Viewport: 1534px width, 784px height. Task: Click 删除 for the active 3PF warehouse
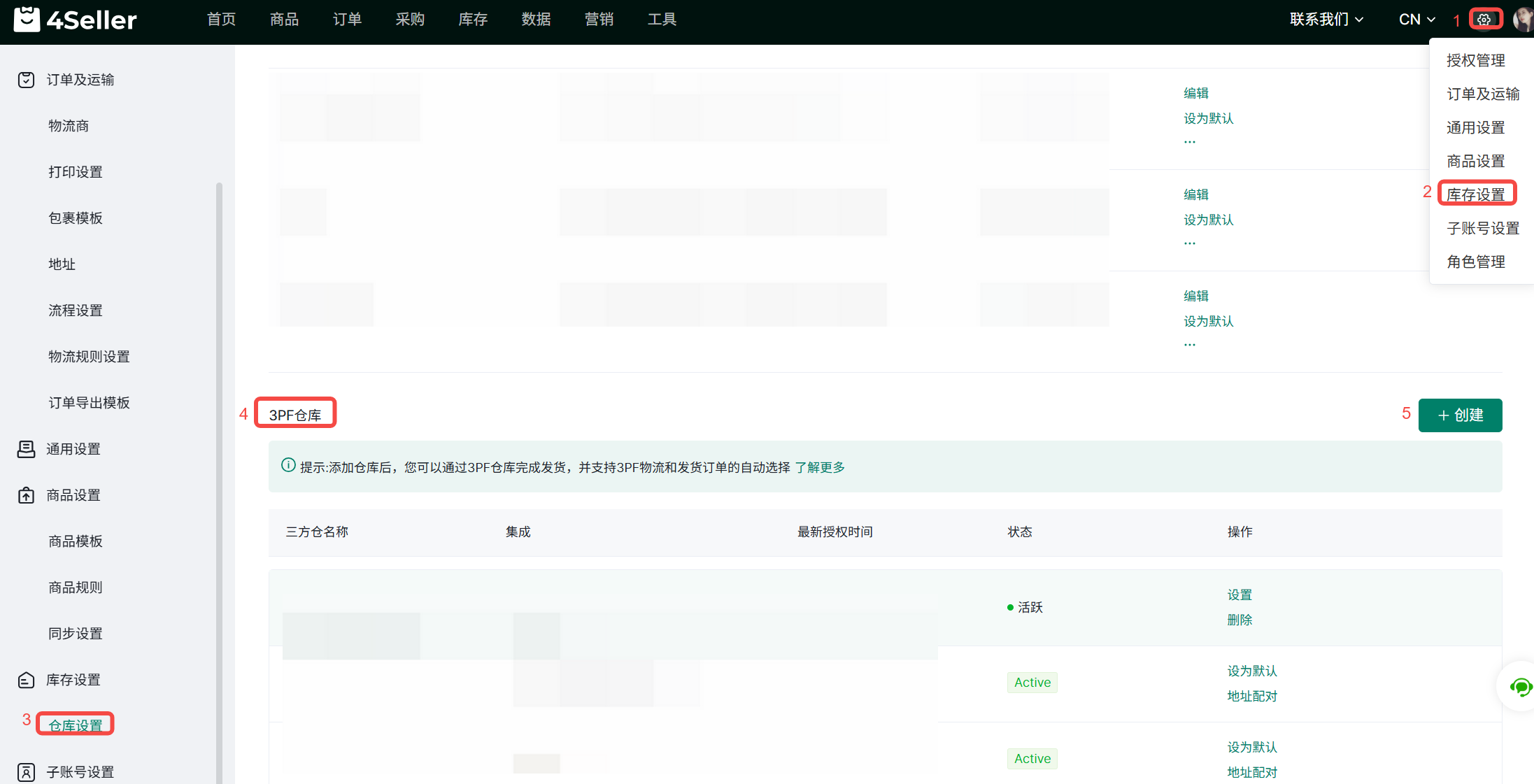coord(1240,620)
